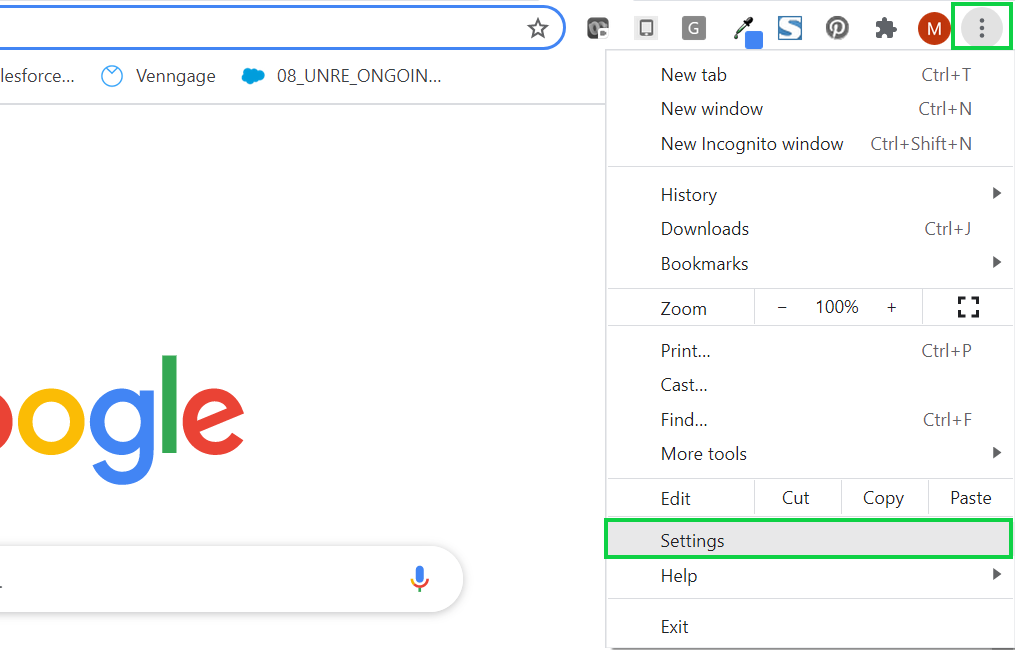Open Venngage bookmark
Viewport: 1015px width, 650px height.
point(158,76)
